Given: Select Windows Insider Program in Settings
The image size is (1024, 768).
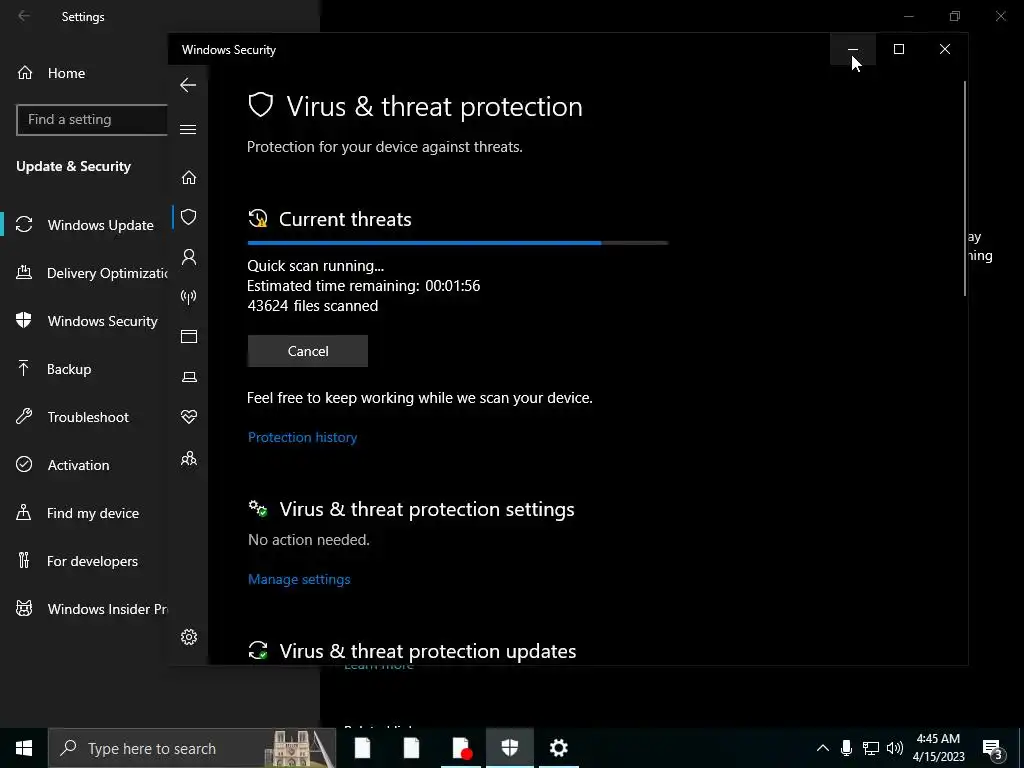Looking at the screenshot, I should coord(85,609).
